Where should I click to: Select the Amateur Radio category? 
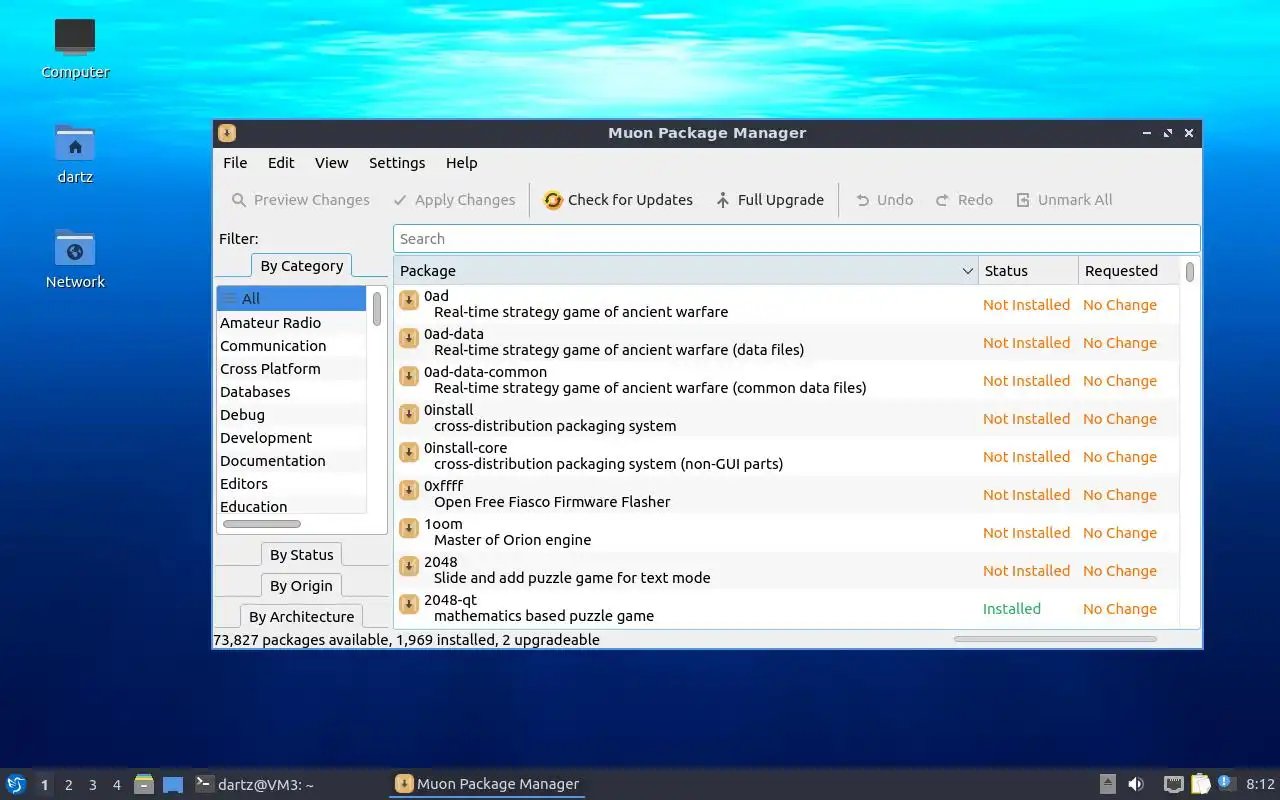291,323
